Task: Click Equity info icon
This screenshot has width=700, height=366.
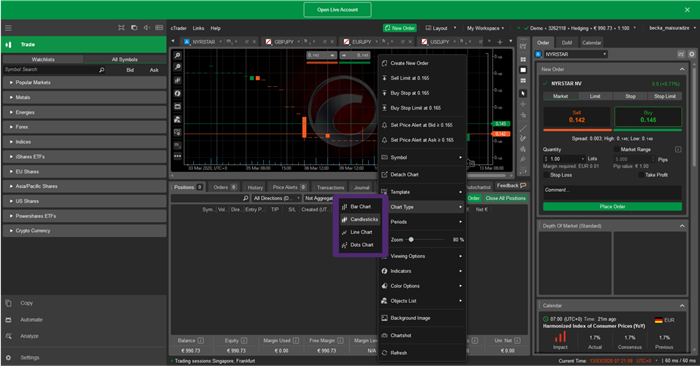Action: pyautogui.click(x=244, y=341)
